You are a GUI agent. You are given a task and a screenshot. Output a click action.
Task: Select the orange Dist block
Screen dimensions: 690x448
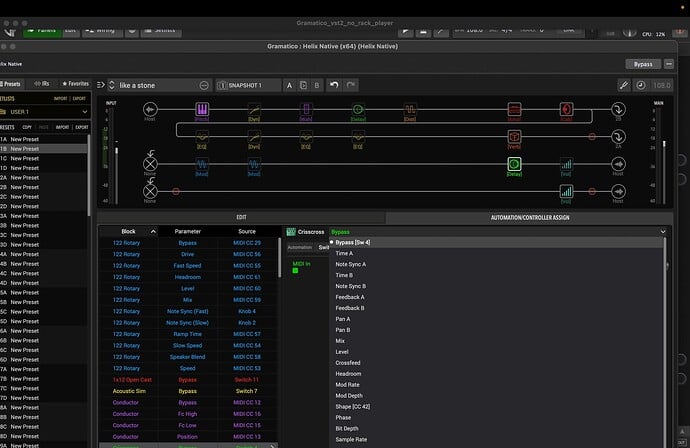pyautogui.click(x=410, y=109)
